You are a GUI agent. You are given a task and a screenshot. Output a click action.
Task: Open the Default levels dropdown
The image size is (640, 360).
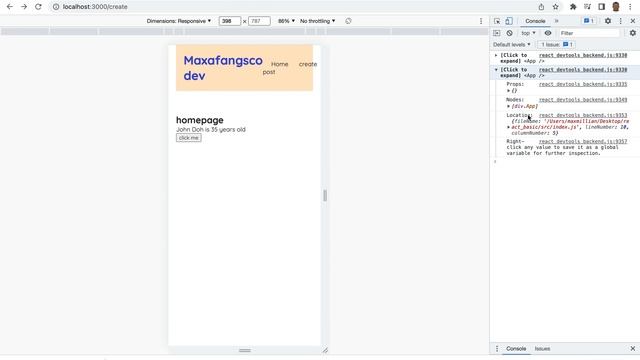(512, 44)
